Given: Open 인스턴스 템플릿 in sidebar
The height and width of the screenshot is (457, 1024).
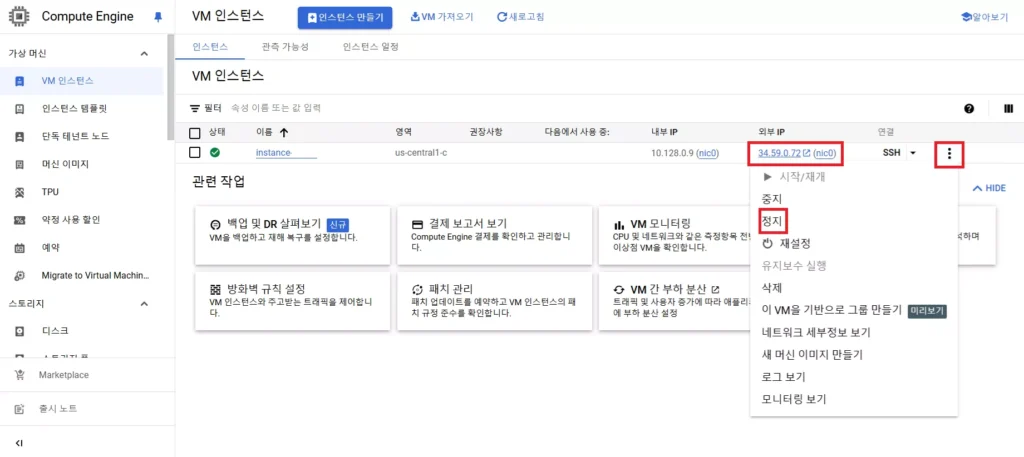Looking at the screenshot, I should [75, 109].
